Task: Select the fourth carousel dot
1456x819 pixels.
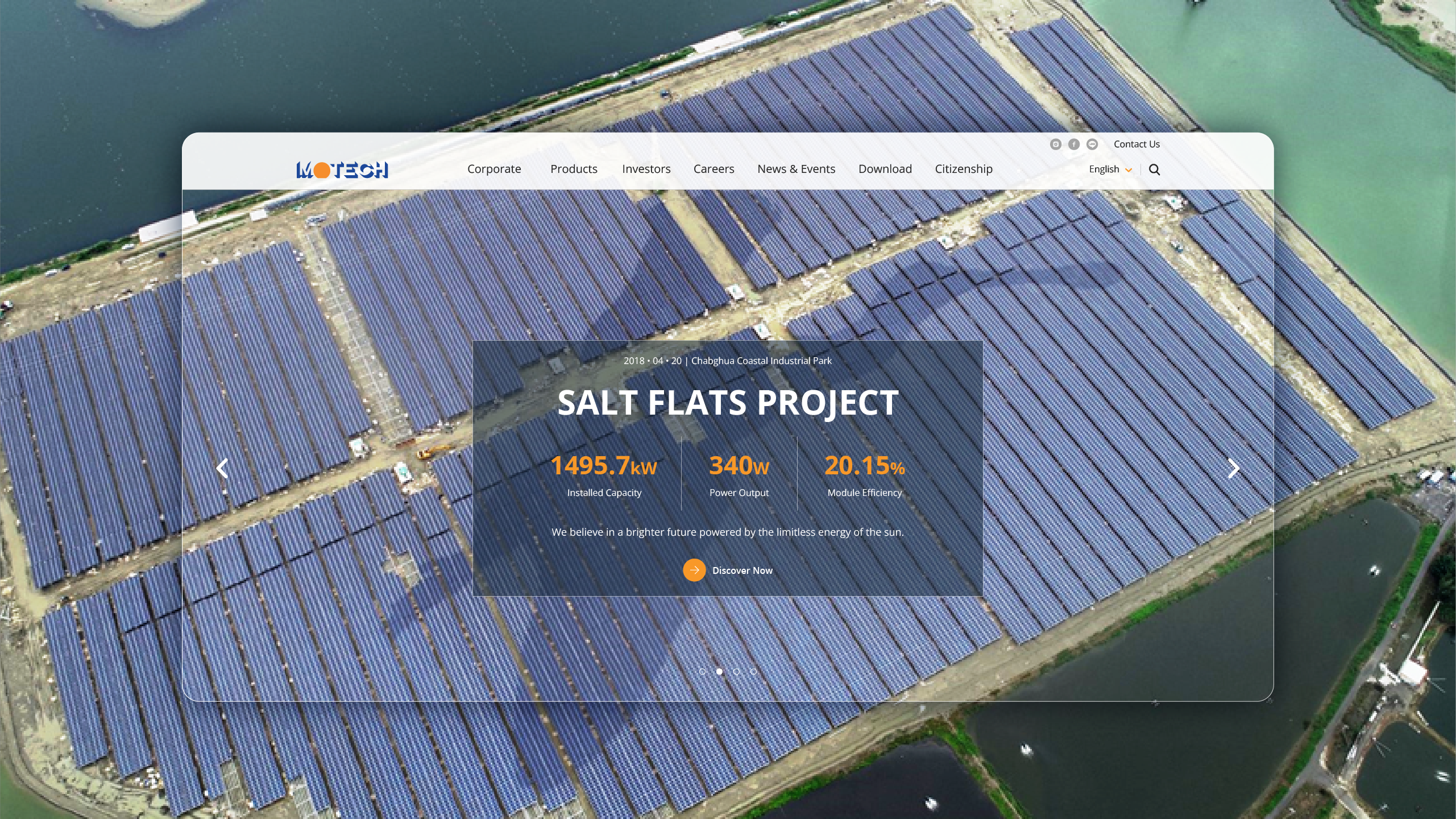Action: point(753,672)
